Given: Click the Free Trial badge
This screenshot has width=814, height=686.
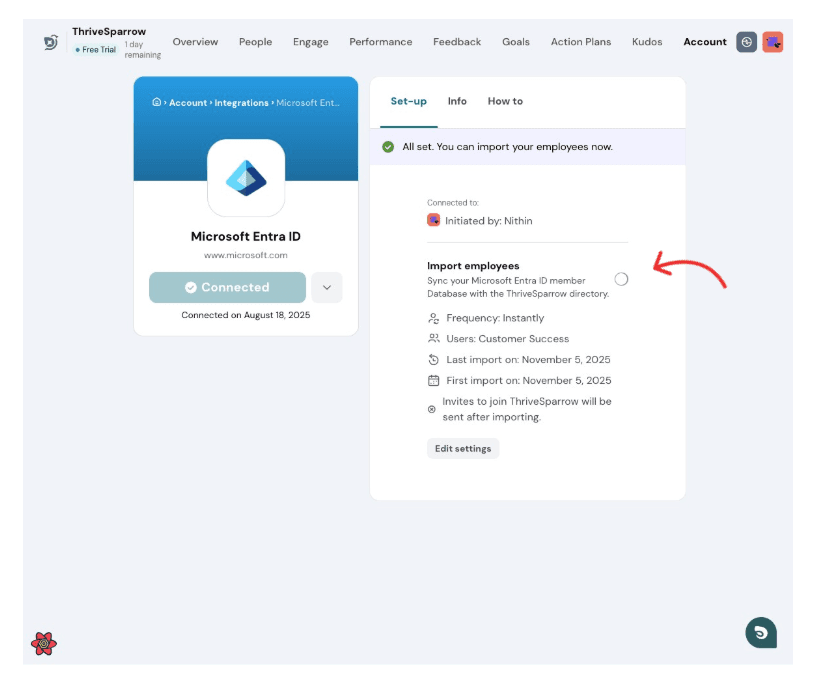Looking at the screenshot, I should 96,49.
